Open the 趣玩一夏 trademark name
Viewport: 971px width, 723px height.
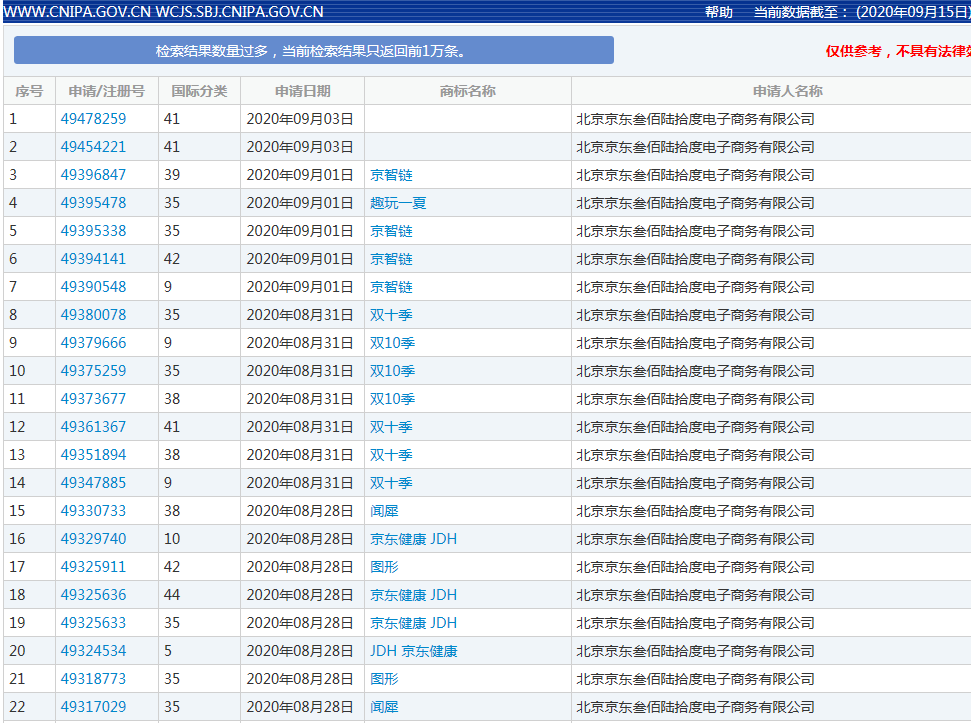pos(398,202)
